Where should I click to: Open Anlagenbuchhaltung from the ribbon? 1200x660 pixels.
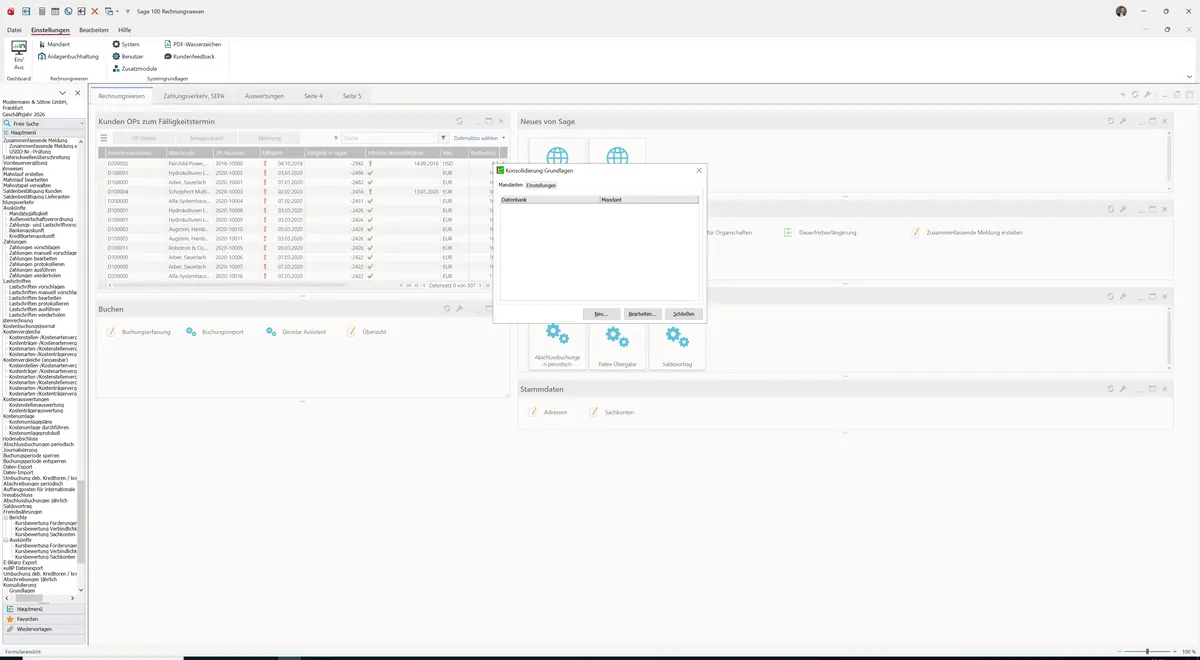(68, 57)
